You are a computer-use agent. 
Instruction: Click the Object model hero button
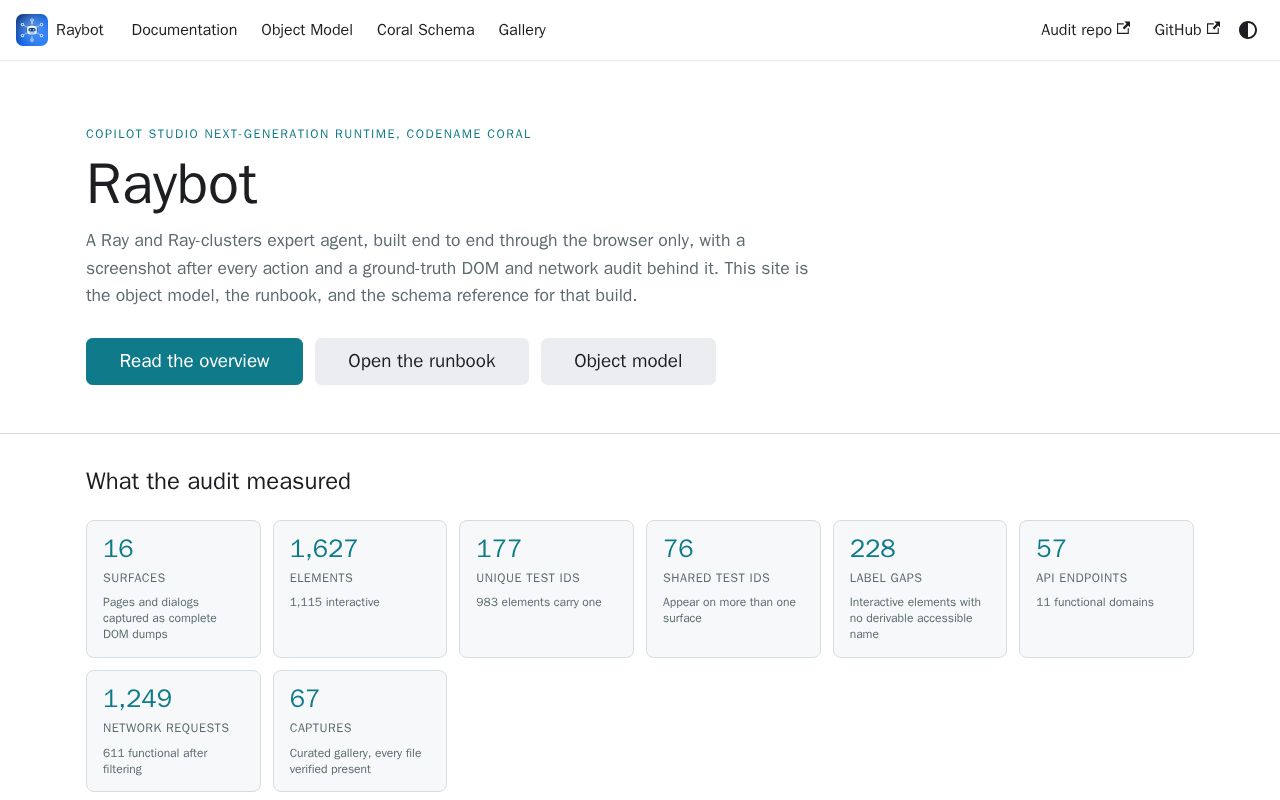pos(628,361)
